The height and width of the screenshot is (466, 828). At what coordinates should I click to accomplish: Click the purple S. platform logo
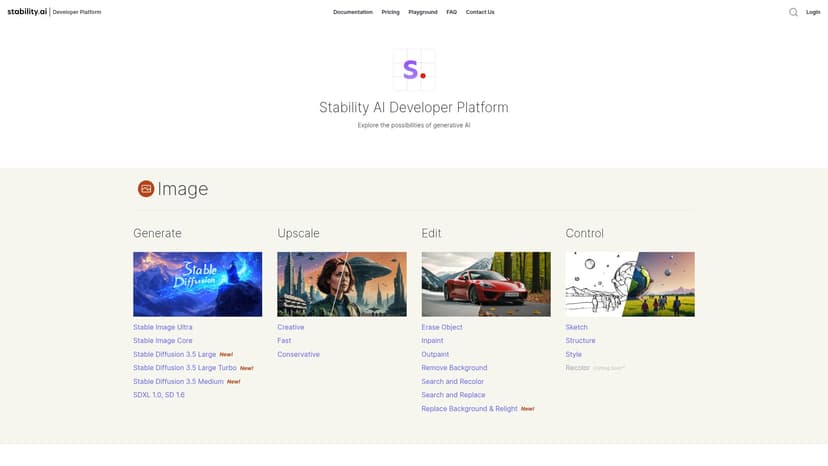point(413,70)
